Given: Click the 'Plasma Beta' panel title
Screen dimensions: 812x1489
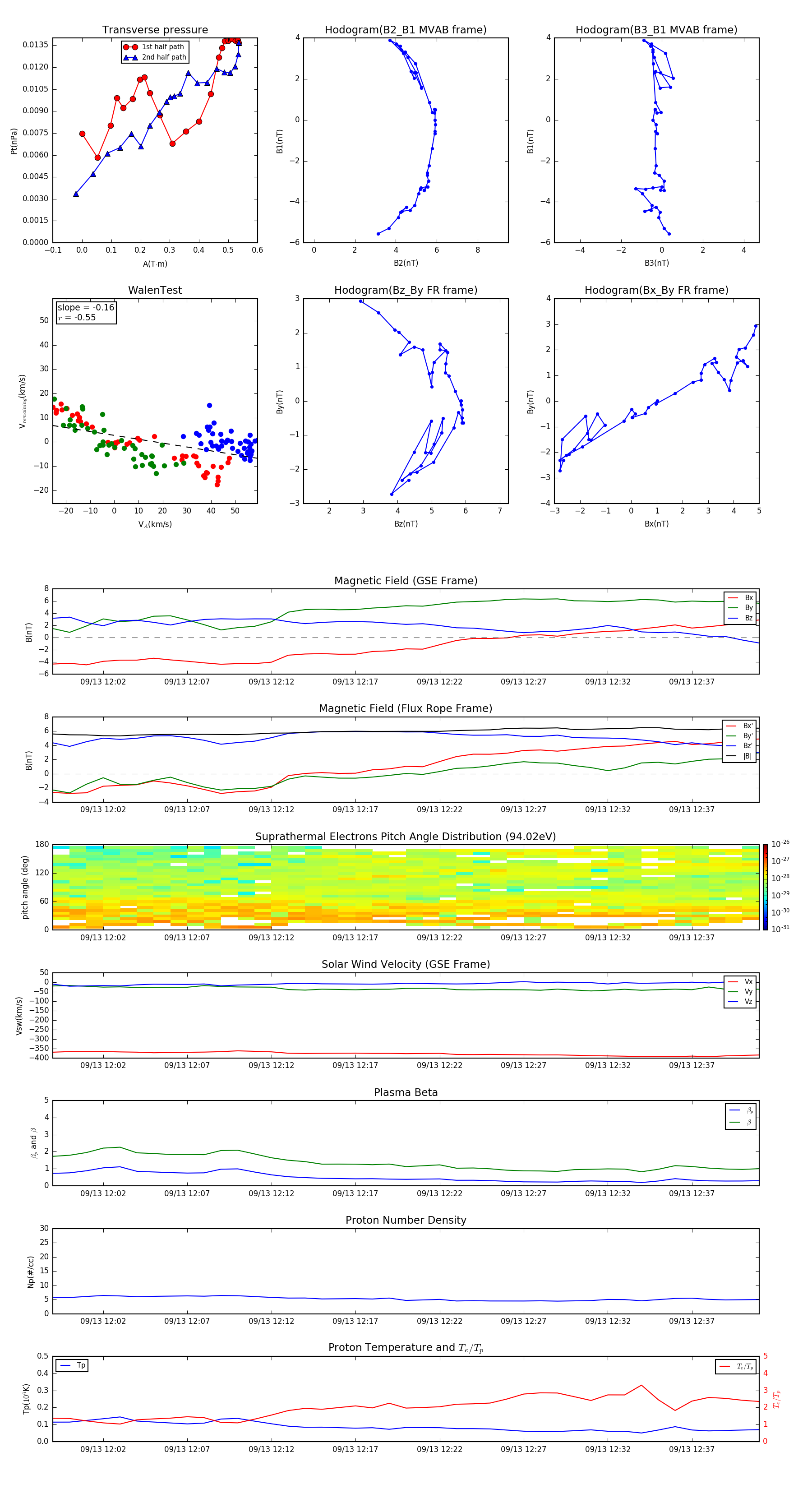Looking at the screenshot, I should pos(406,1092).
